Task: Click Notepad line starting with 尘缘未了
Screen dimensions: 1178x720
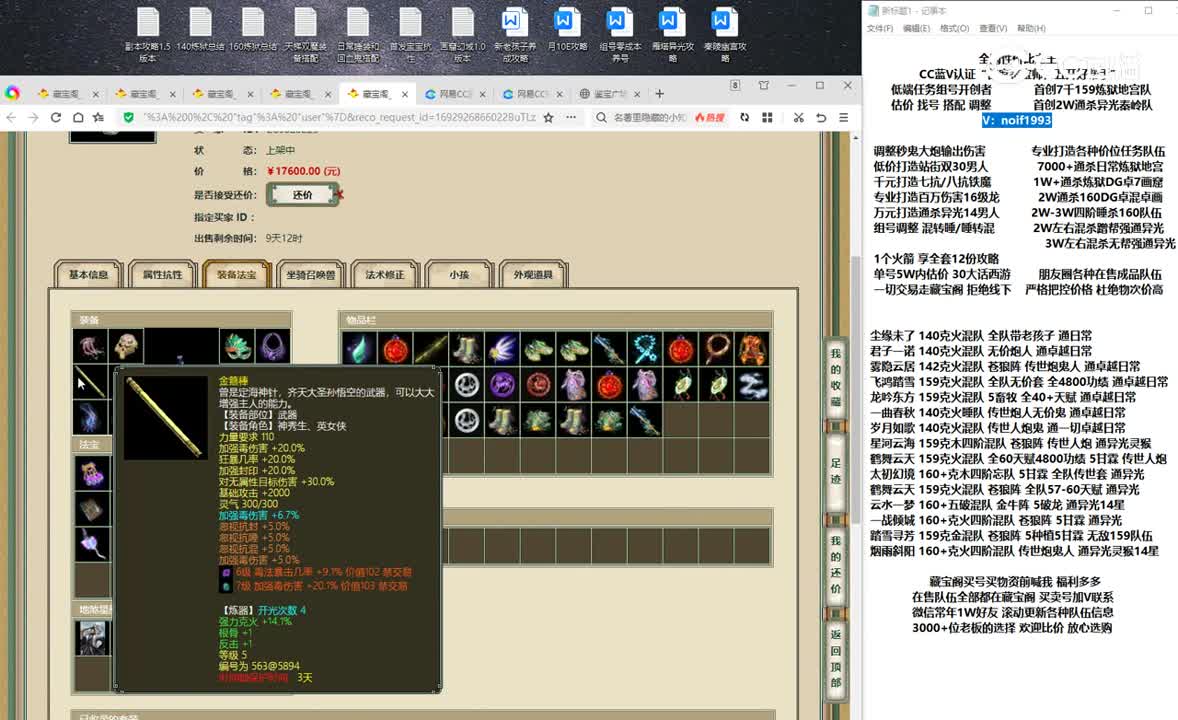Action: tap(980, 335)
